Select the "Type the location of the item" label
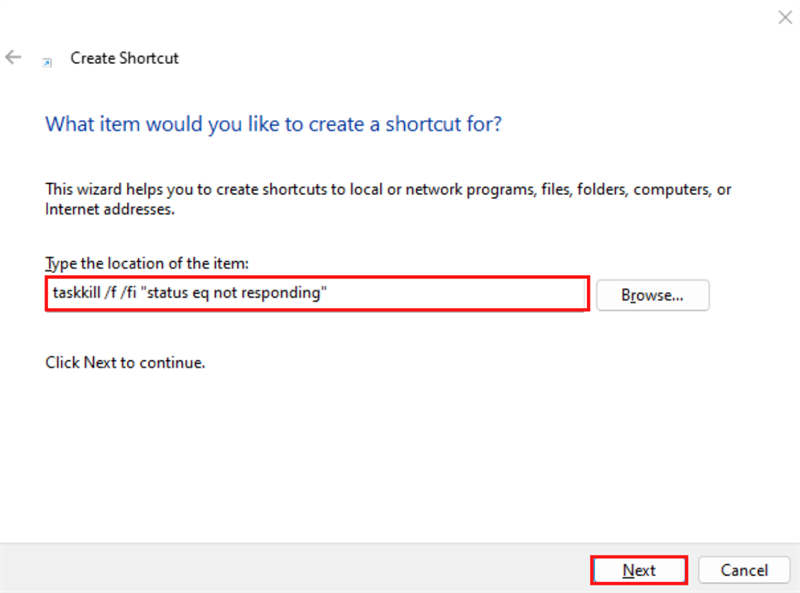 tap(147, 263)
